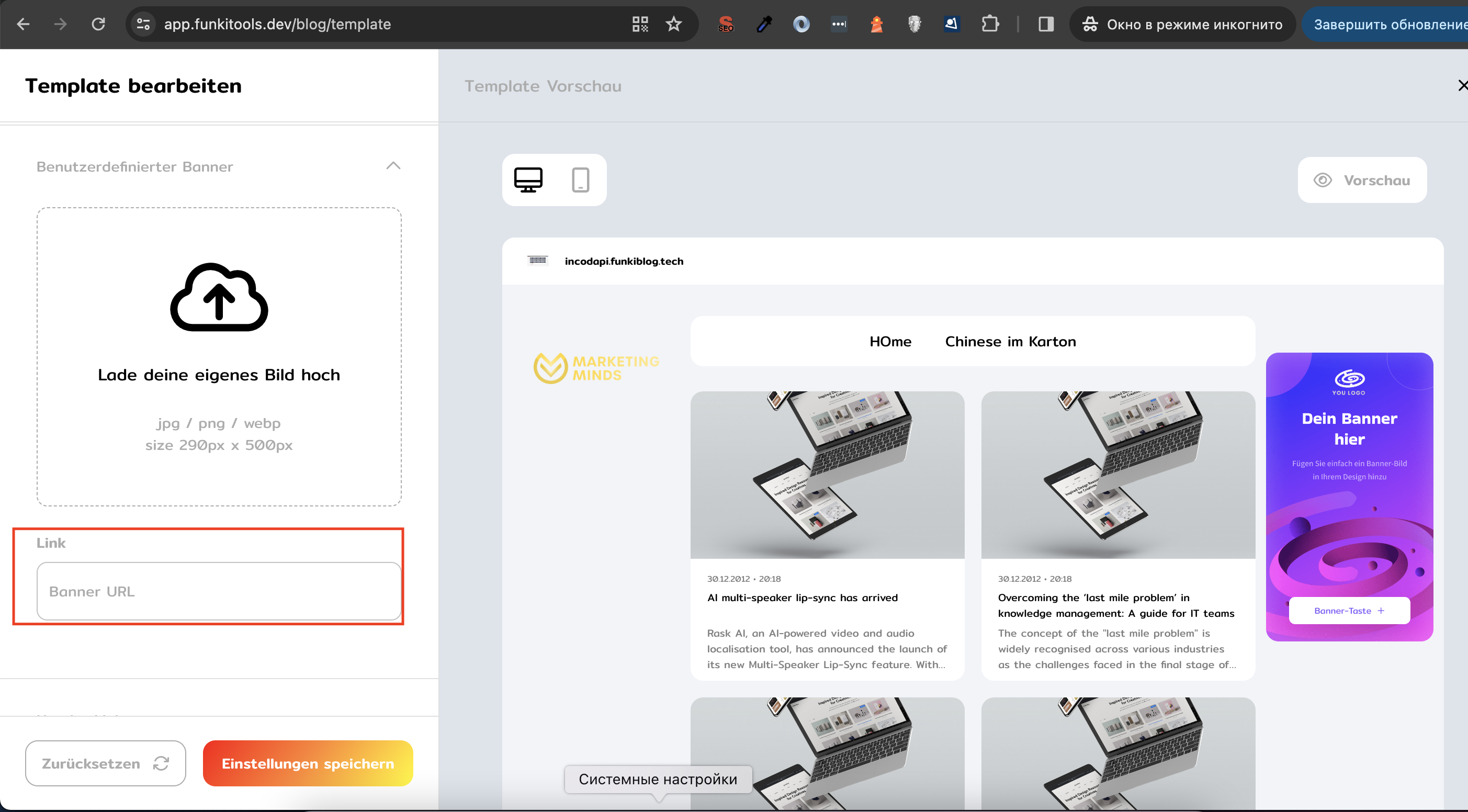Open the HOme menu item

890,341
